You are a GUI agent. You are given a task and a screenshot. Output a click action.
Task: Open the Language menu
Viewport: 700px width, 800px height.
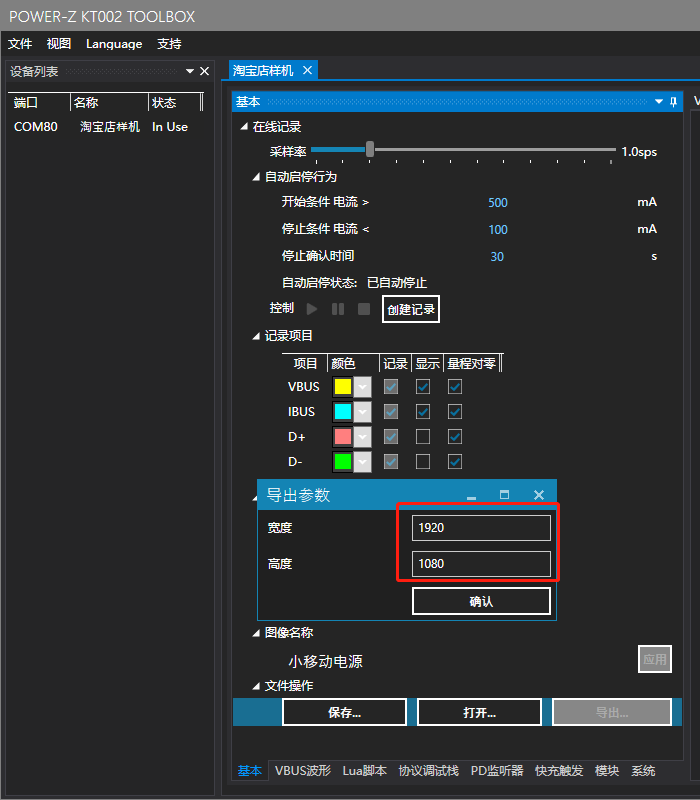tap(114, 44)
